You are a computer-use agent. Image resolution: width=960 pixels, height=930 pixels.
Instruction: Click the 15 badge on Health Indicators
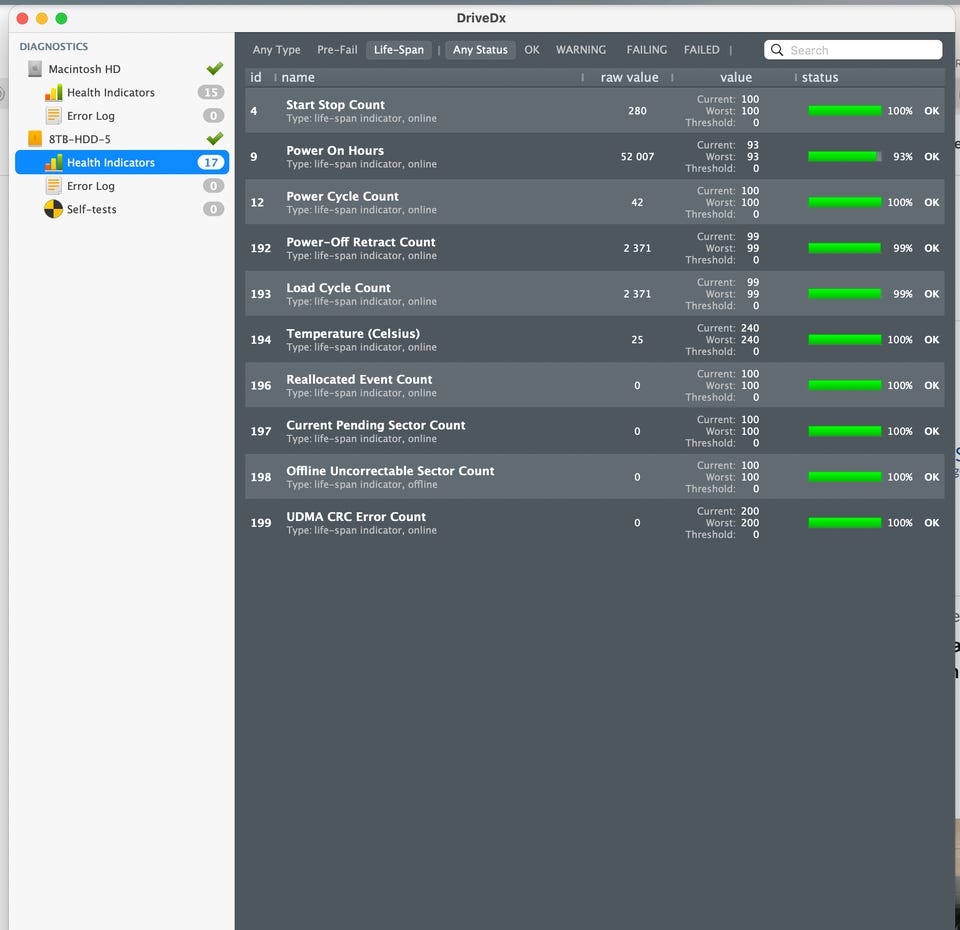point(211,92)
